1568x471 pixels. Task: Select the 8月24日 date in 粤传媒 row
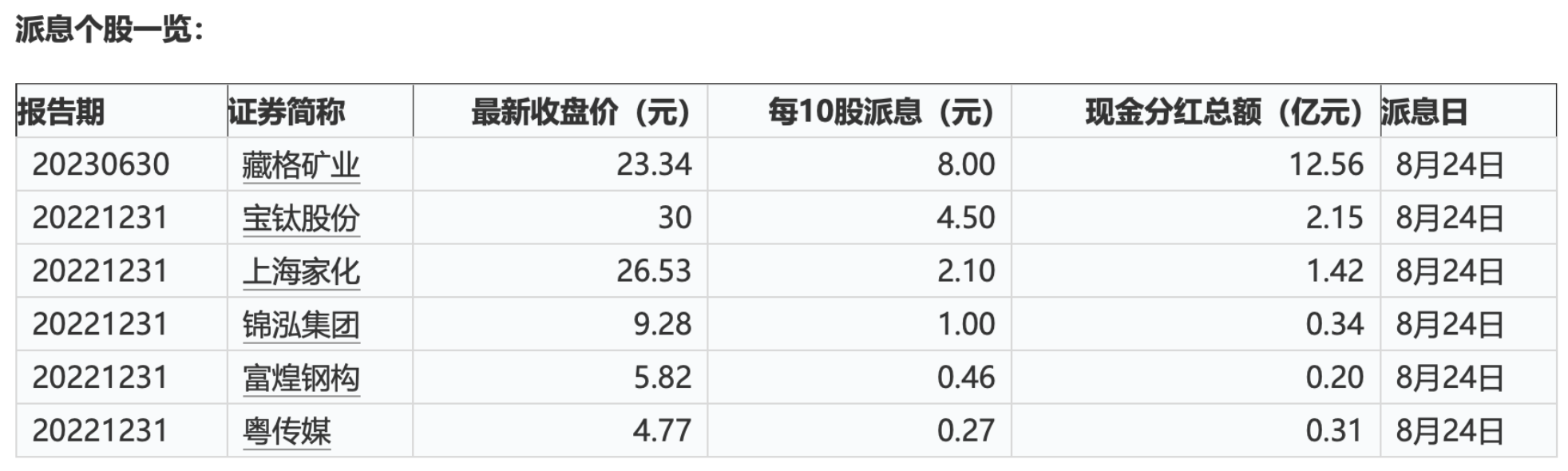tap(1450, 431)
